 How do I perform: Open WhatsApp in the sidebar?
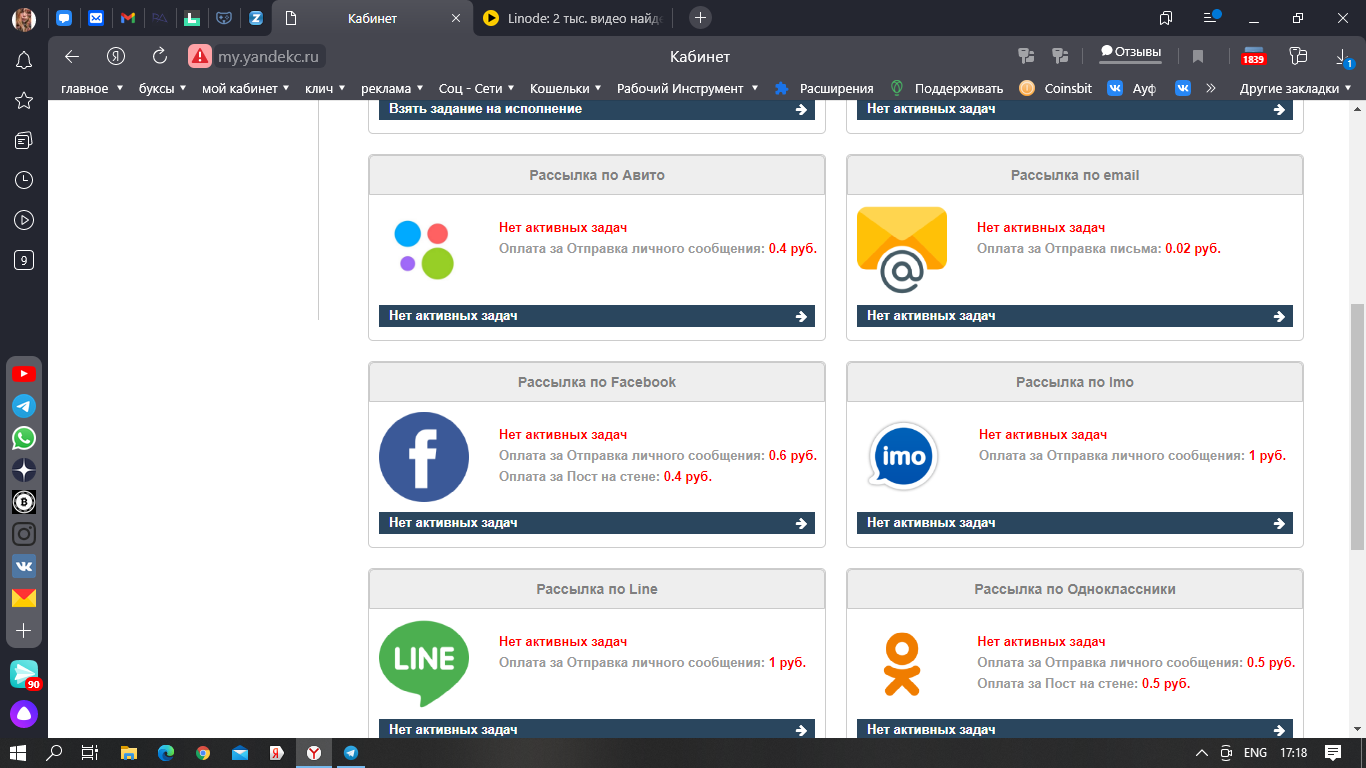tap(24, 438)
